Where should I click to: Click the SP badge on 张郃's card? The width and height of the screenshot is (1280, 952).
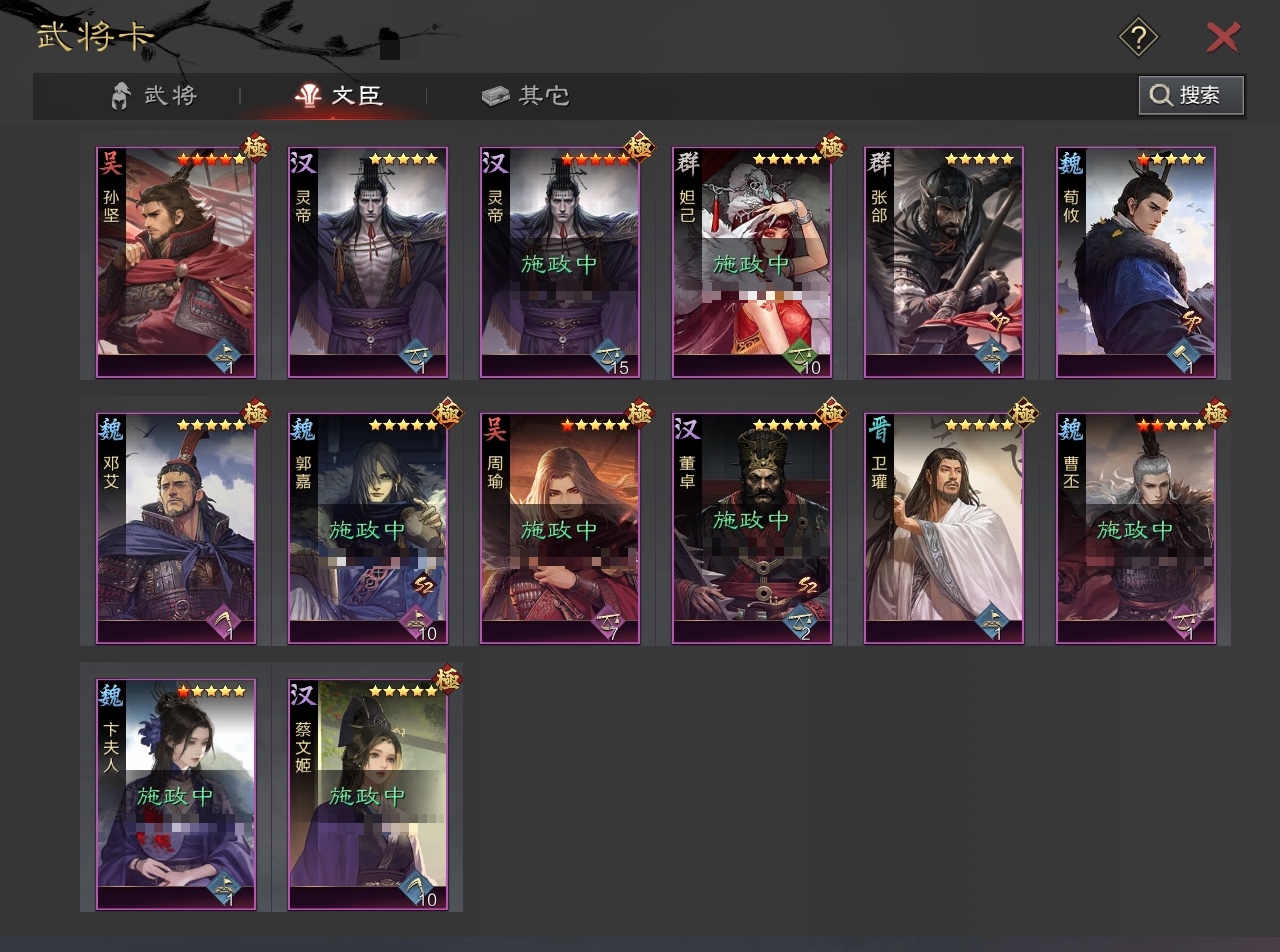(x=999, y=322)
